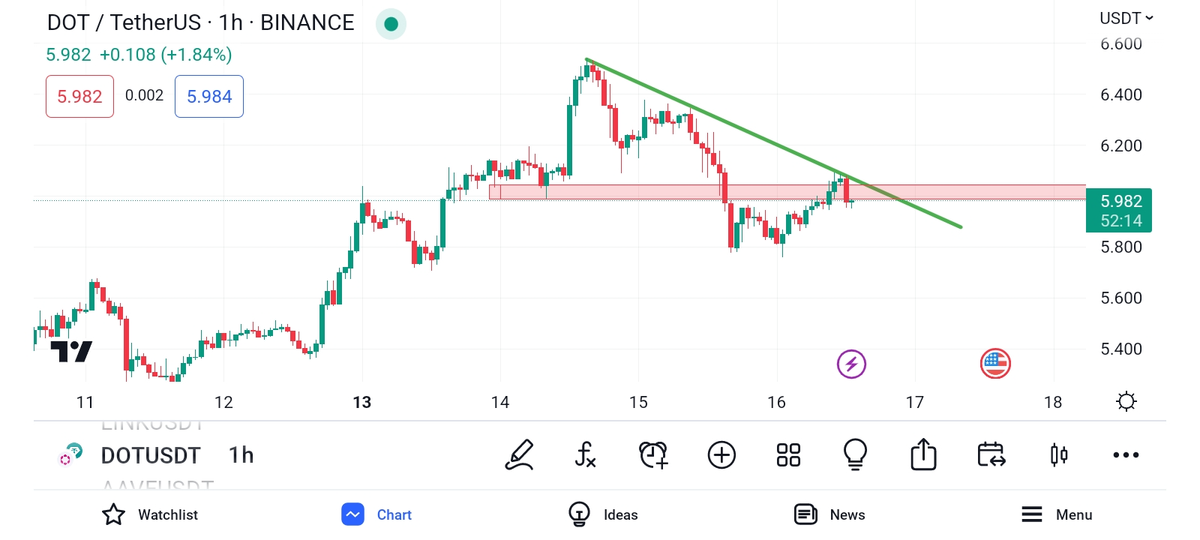Change the candlestick chart type icon
Viewport: 1200px width, 540px height.
click(1058, 455)
